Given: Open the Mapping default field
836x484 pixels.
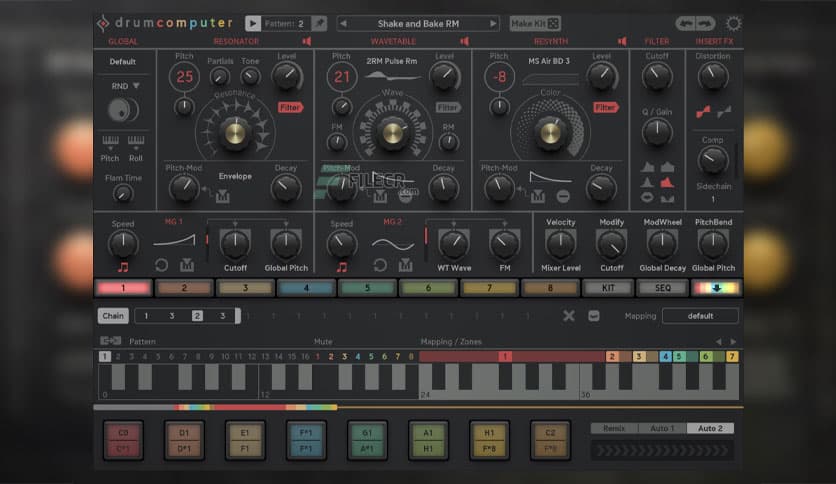Looking at the screenshot, I should (x=700, y=316).
